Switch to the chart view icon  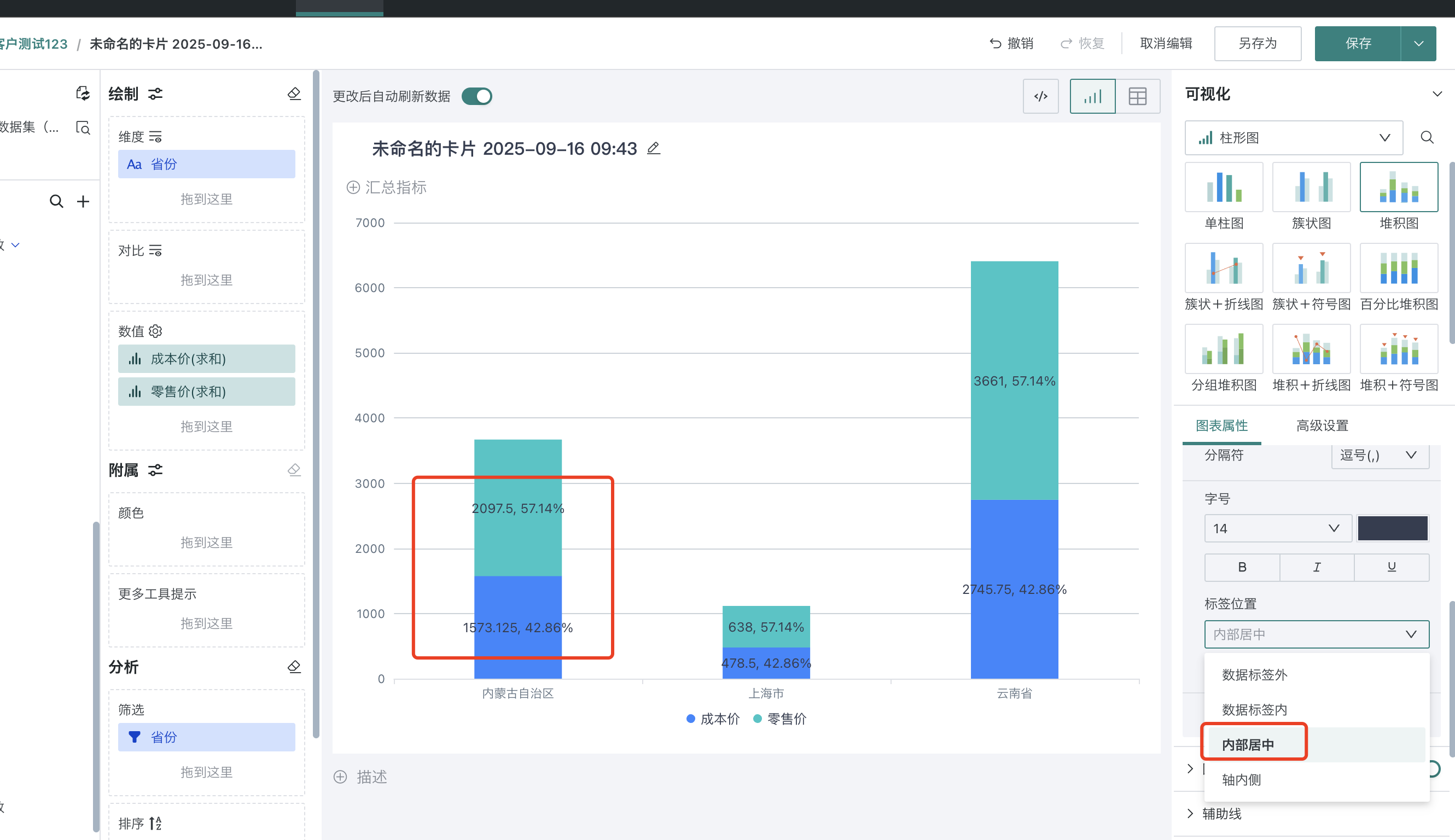click(x=1093, y=96)
